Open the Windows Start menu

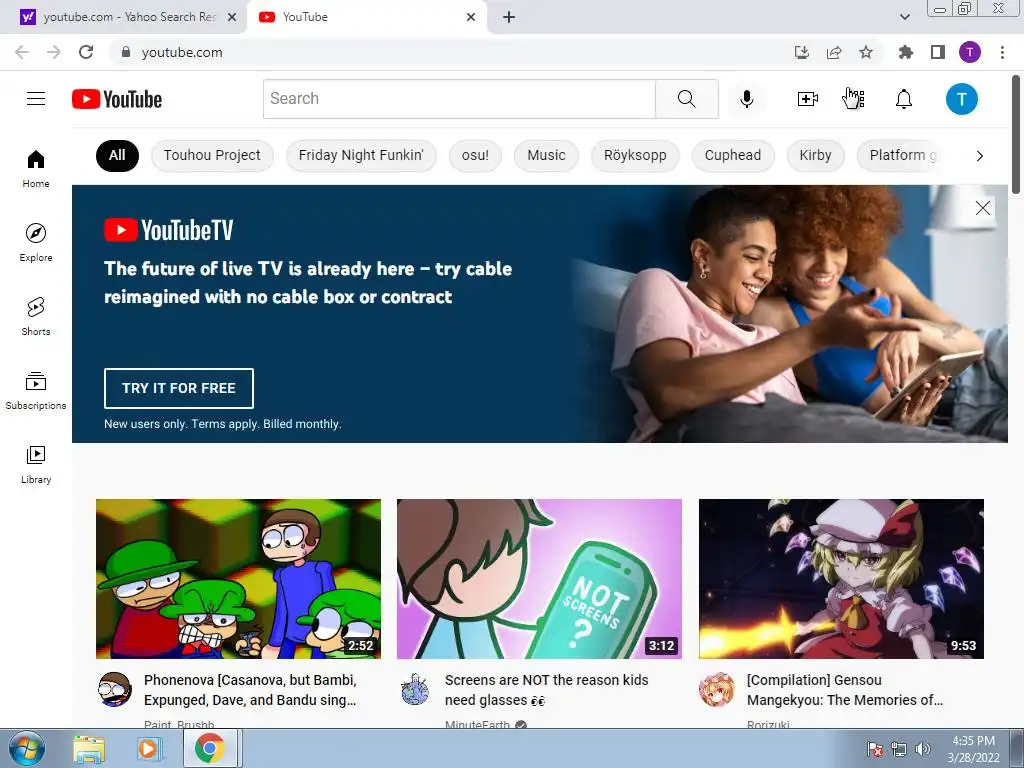point(26,748)
